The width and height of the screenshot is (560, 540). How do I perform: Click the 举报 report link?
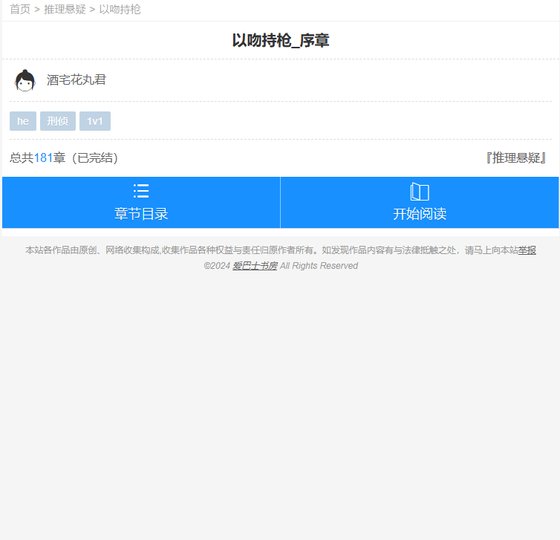tap(527, 250)
